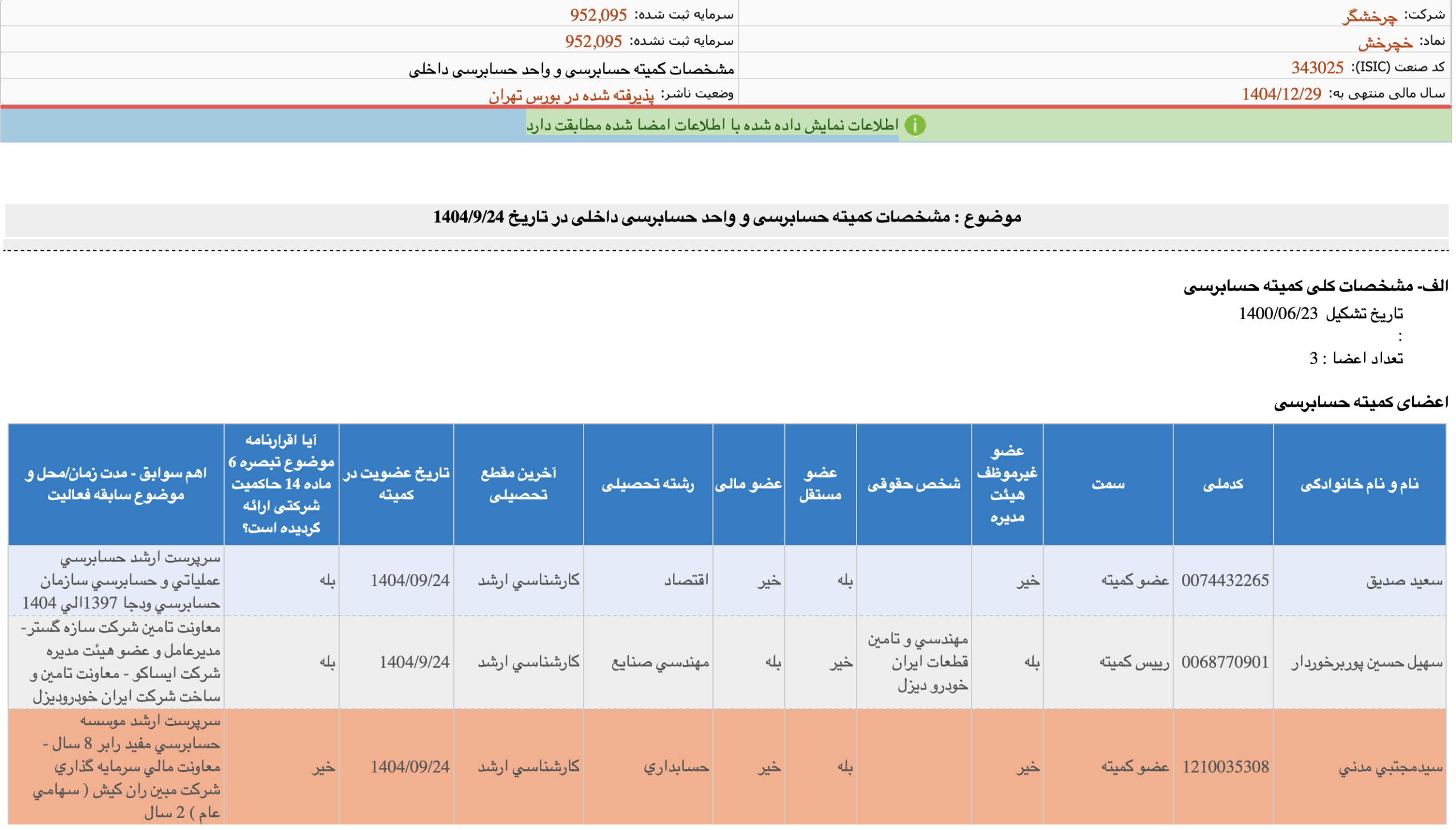This screenshot has height=830, width=1456.
Task: Click the company name چرخشگر link
Action: [x=1369, y=15]
